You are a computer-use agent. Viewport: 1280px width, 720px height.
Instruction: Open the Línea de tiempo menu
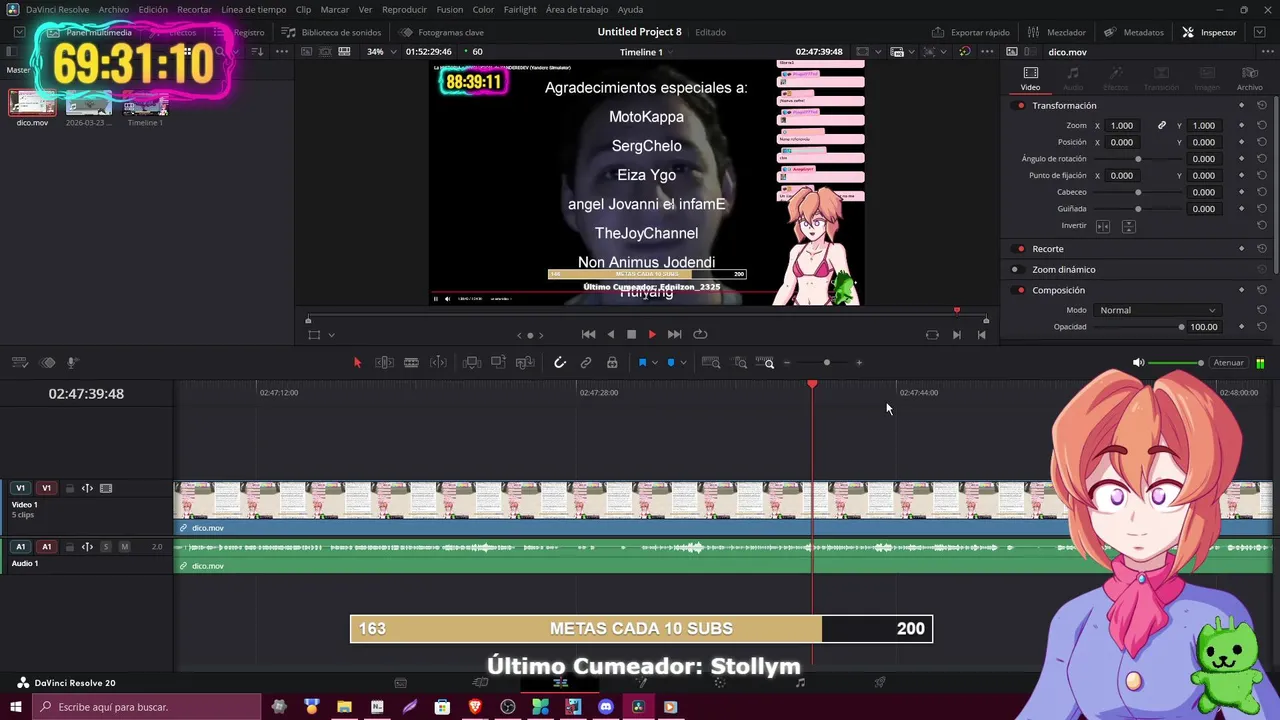point(253,9)
